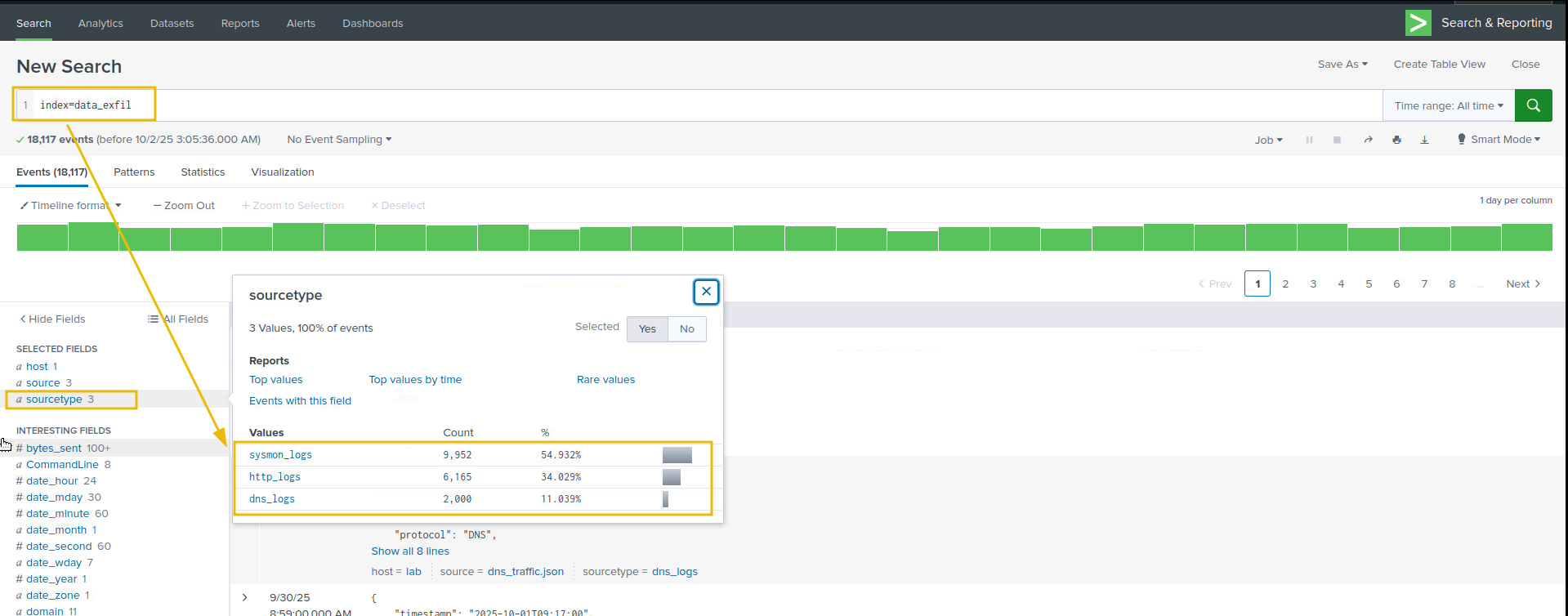Click the http_logs percentage bar
The width and height of the screenshot is (1568, 616).
coord(672,477)
